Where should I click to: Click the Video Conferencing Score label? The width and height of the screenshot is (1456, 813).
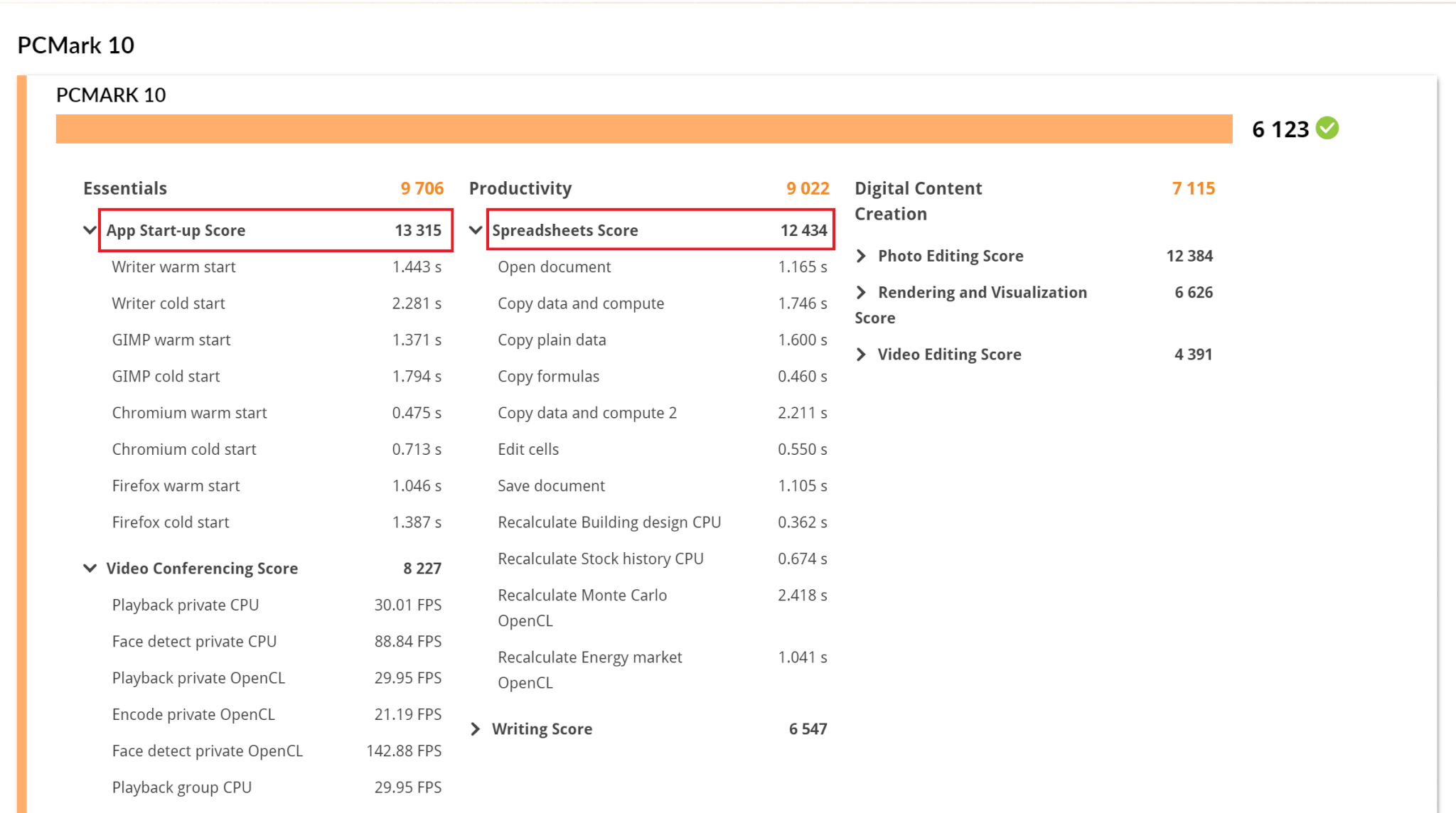202,569
